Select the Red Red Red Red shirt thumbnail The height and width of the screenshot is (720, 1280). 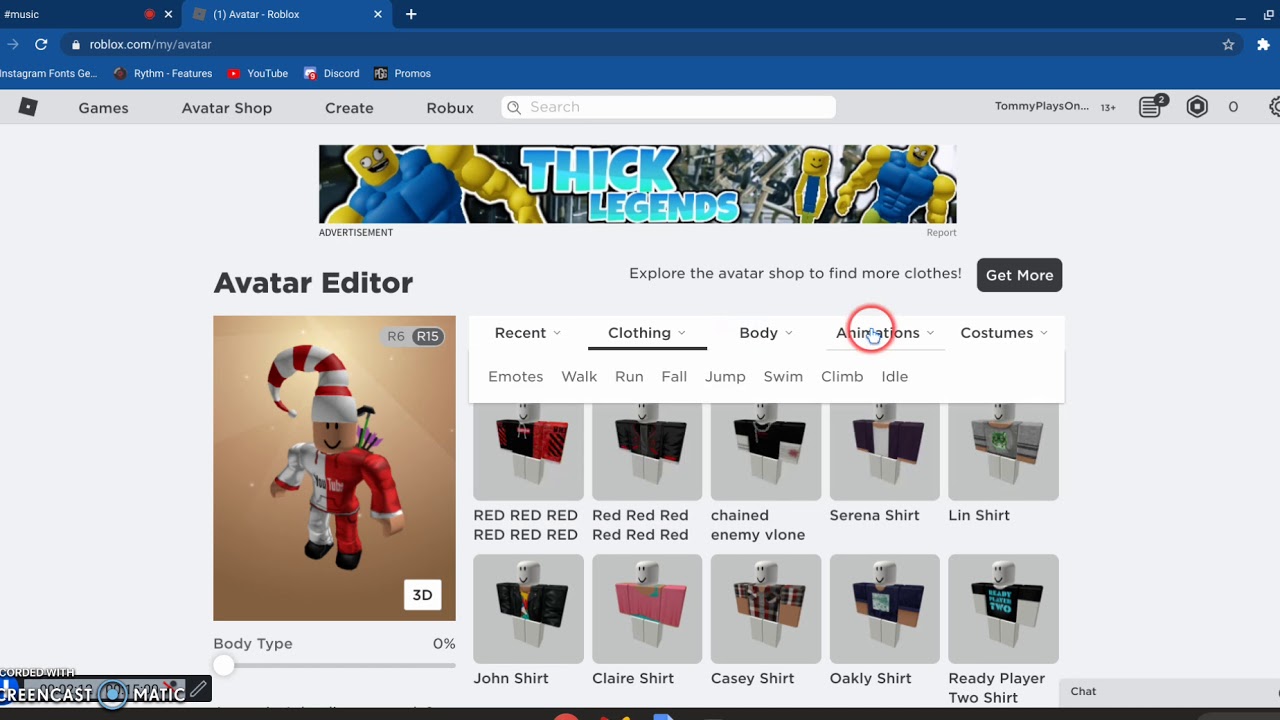pos(647,451)
